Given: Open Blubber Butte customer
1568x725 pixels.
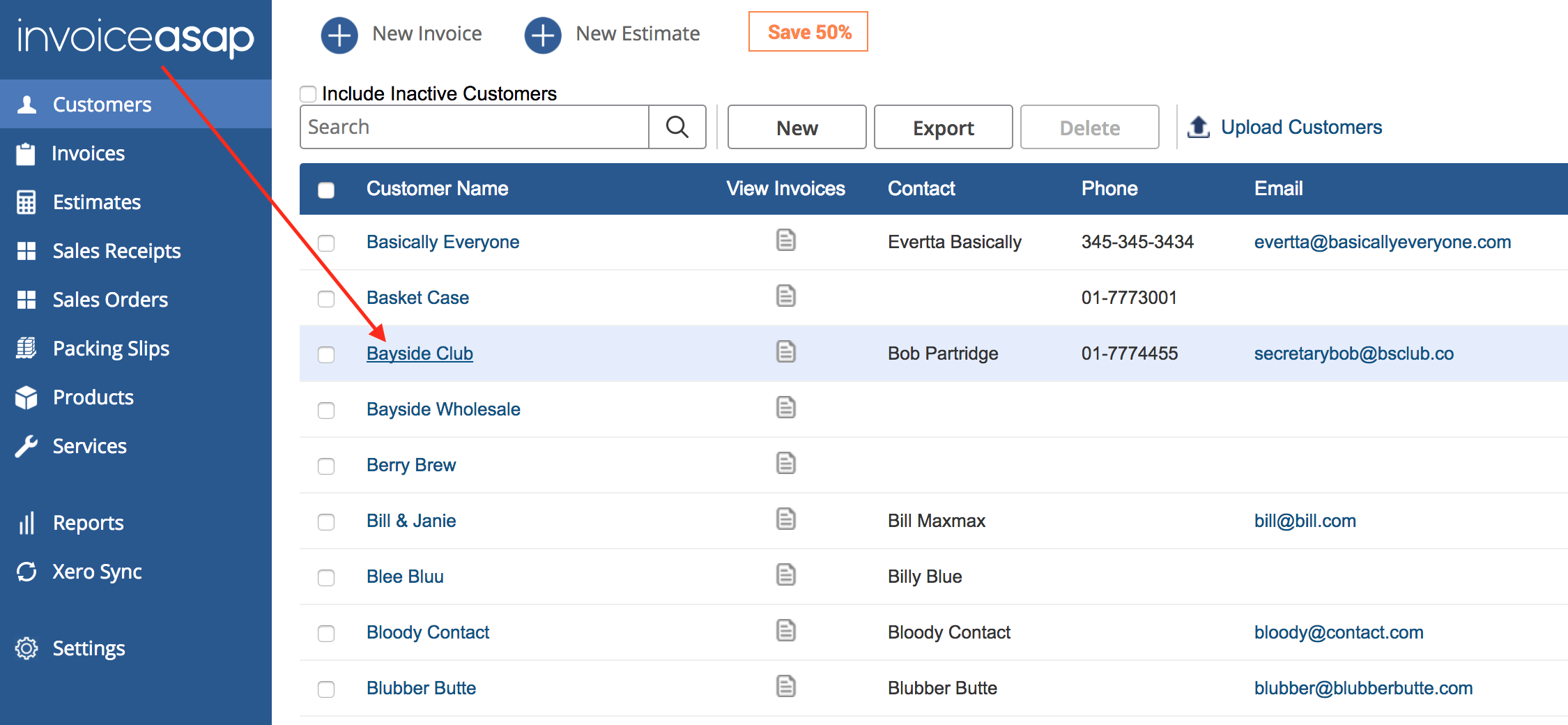Looking at the screenshot, I should [421, 688].
